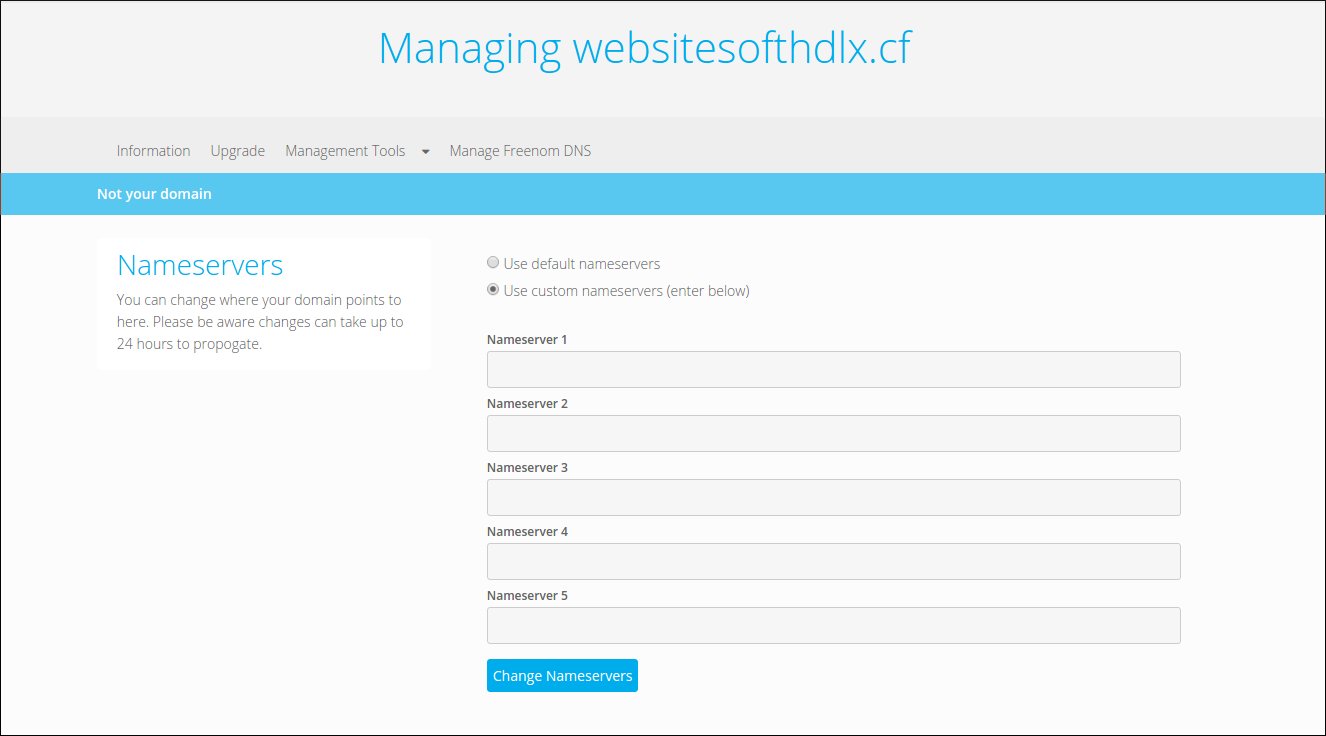The image size is (1326, 736).
Task: Focus the Nameserver 3 input field
Action: 833,497
